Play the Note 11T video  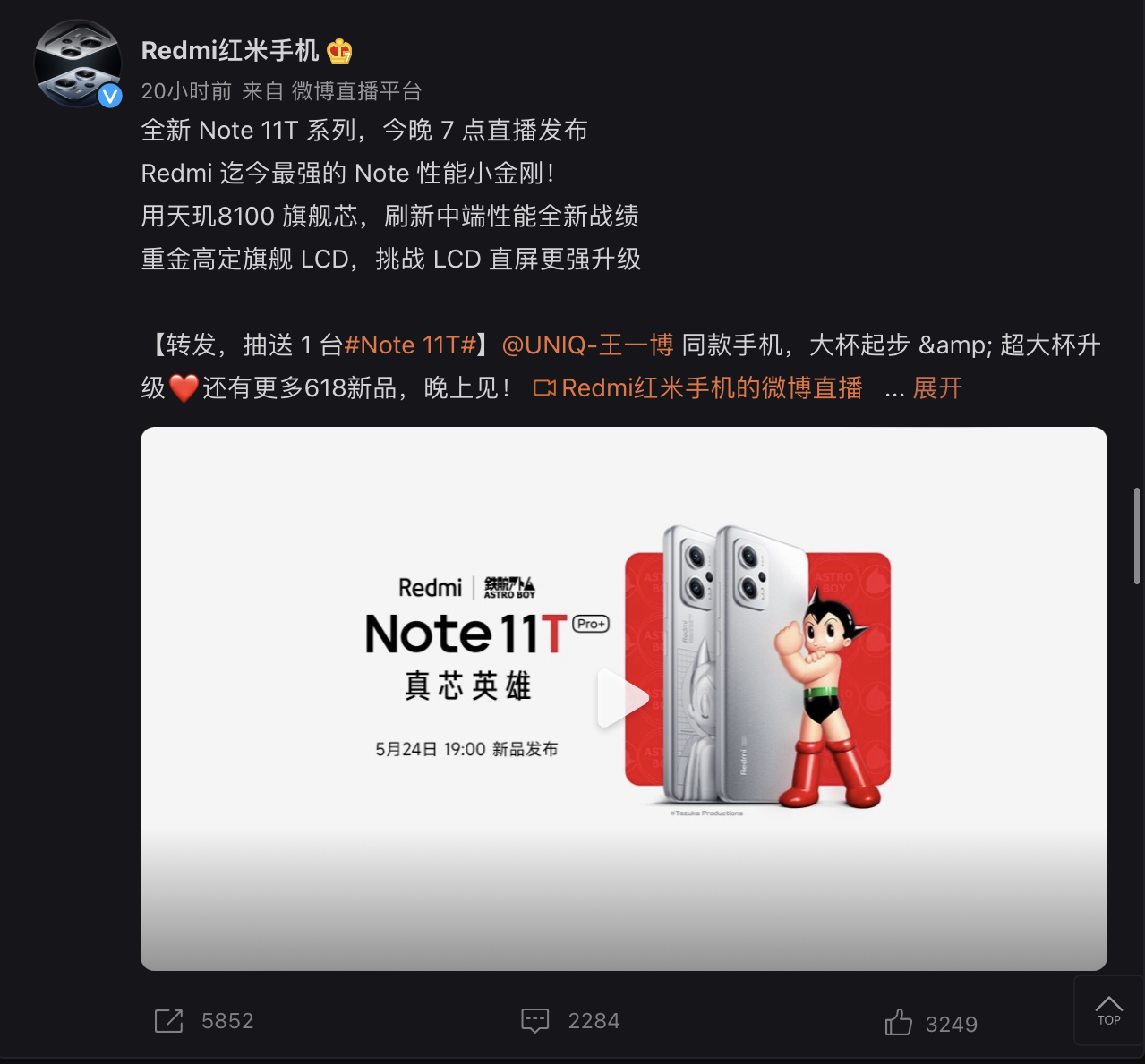coord(623,699)
